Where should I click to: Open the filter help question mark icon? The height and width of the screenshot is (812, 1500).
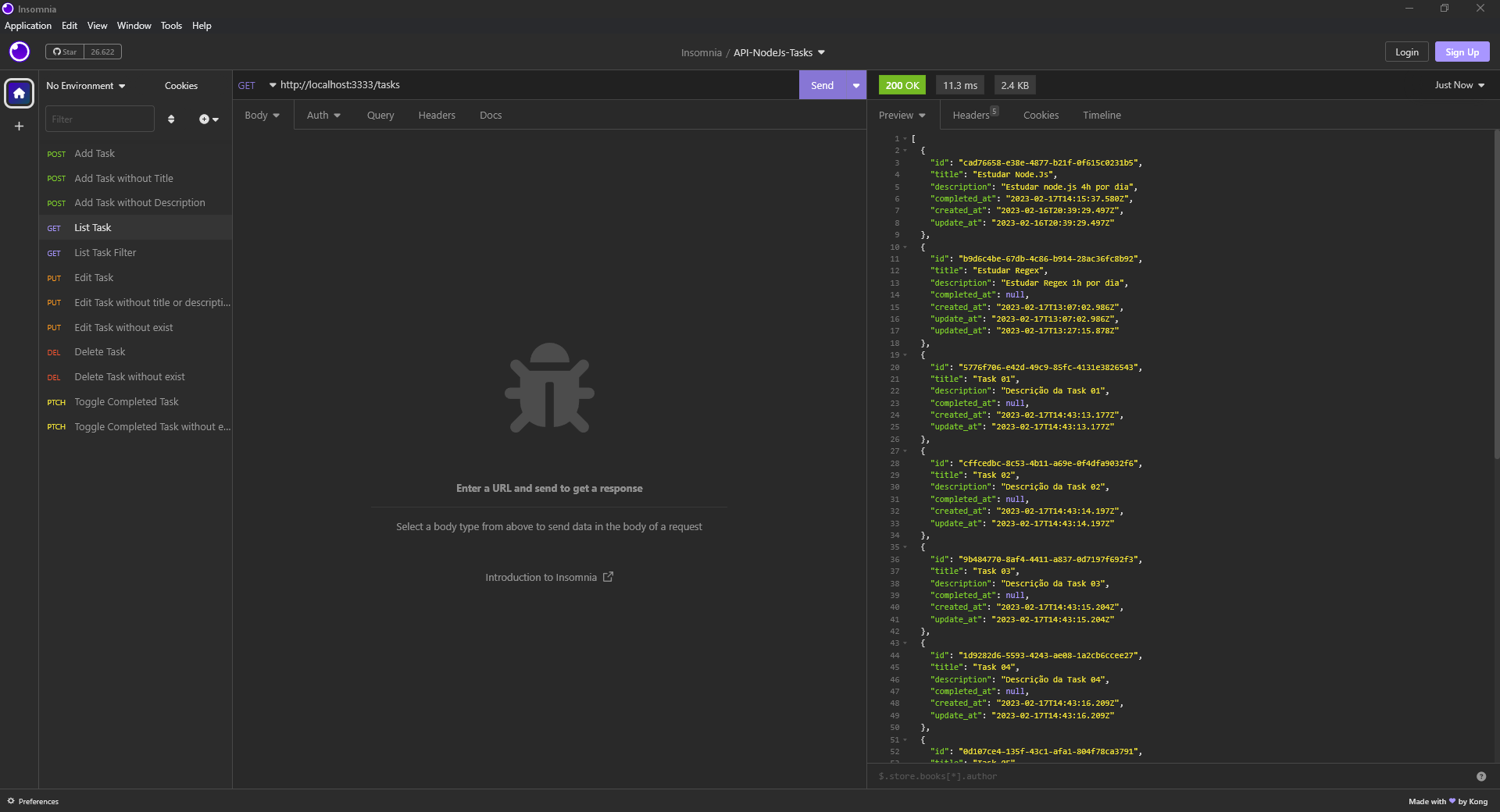(x=1481, y=776)
